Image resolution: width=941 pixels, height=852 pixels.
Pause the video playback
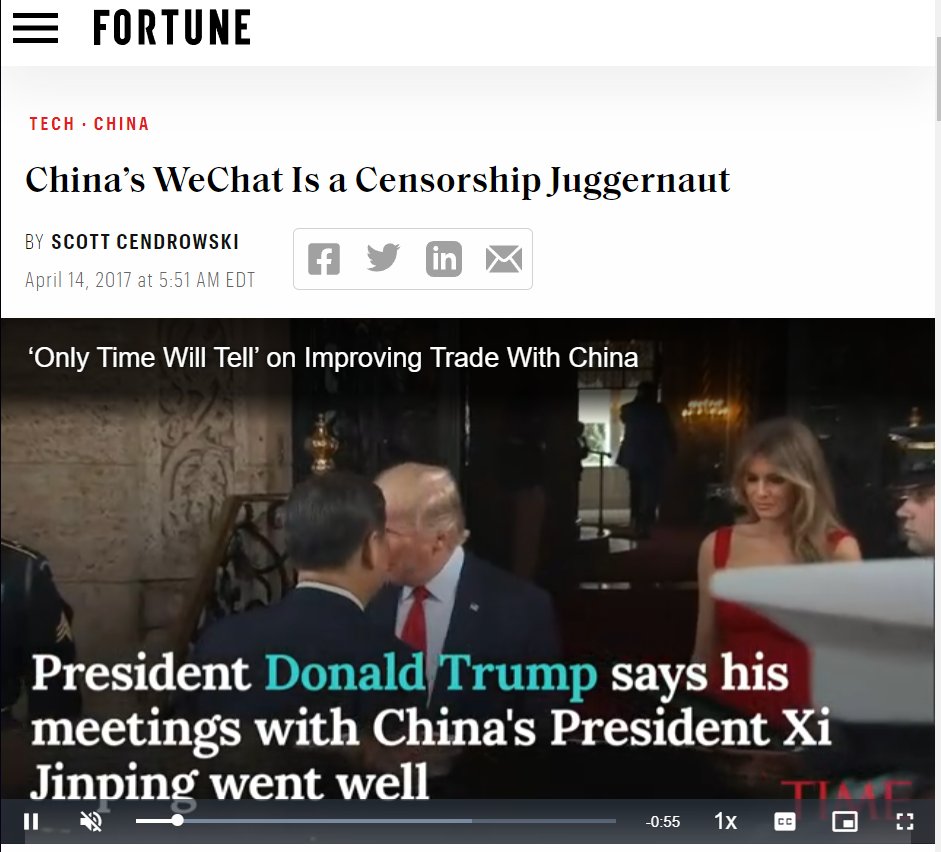(x=31, y=821)
